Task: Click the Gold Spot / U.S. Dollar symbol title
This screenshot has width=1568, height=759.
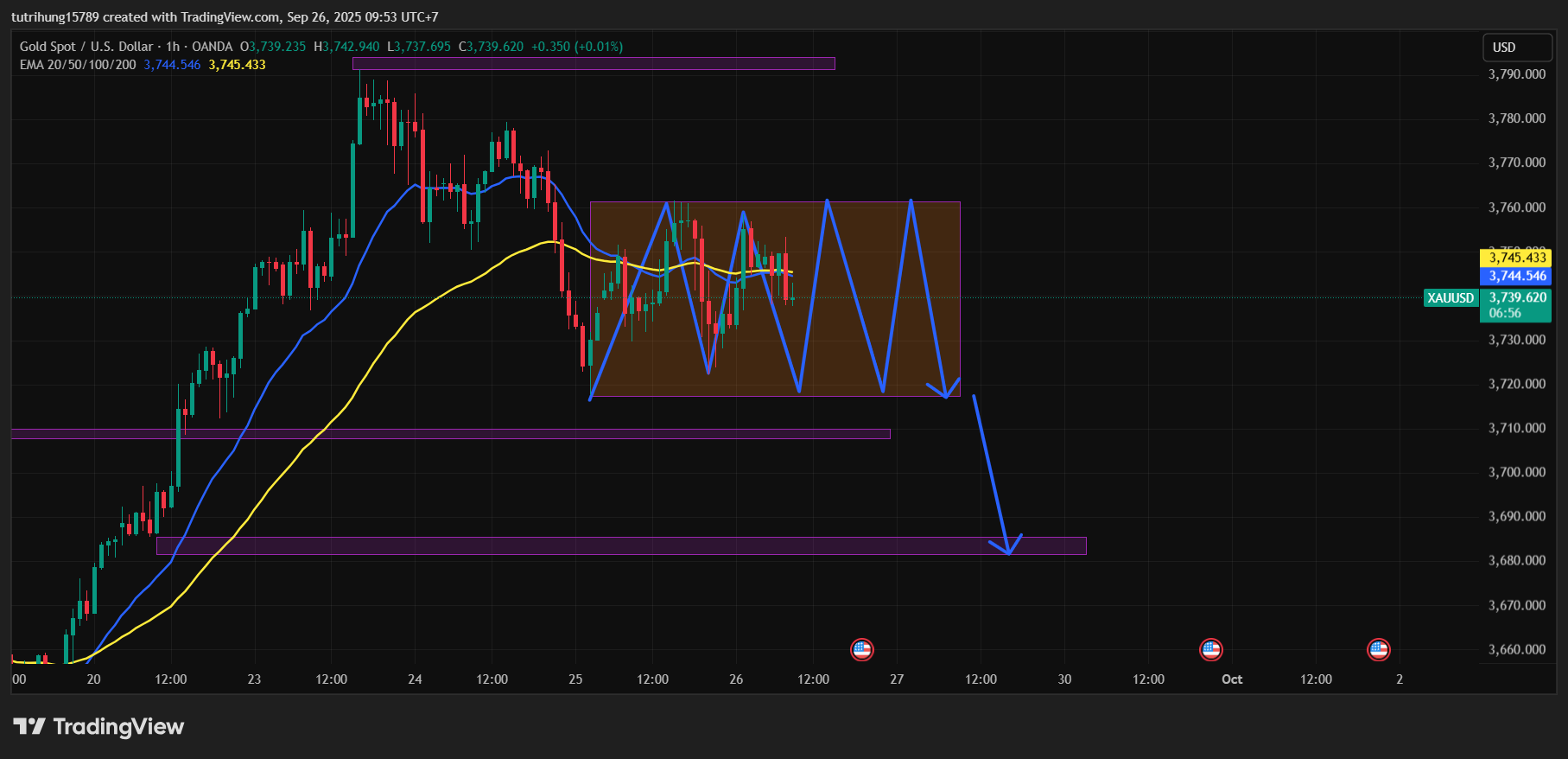Action: pos(86,47)
